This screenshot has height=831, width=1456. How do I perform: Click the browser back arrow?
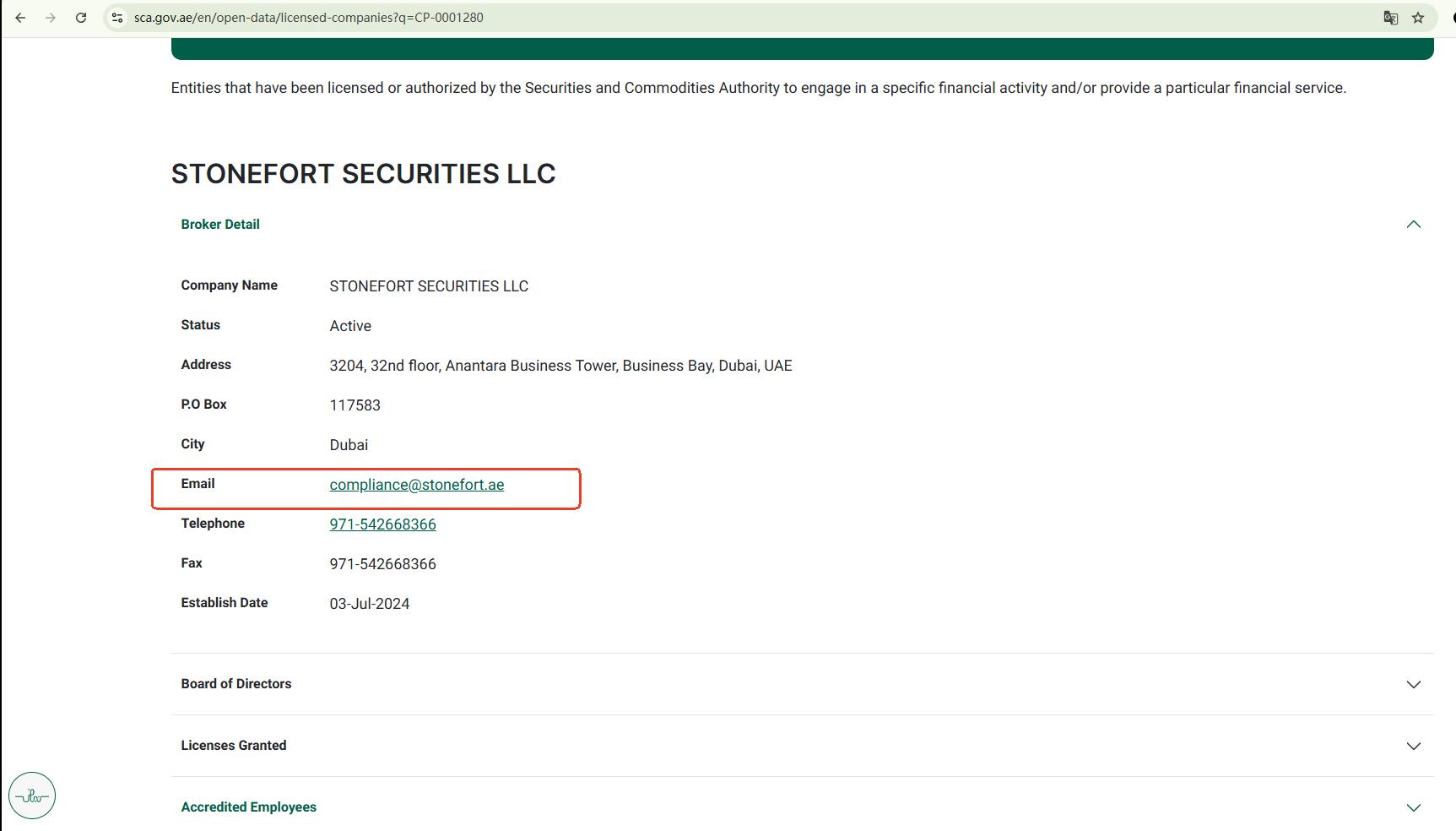pos(20,18)
